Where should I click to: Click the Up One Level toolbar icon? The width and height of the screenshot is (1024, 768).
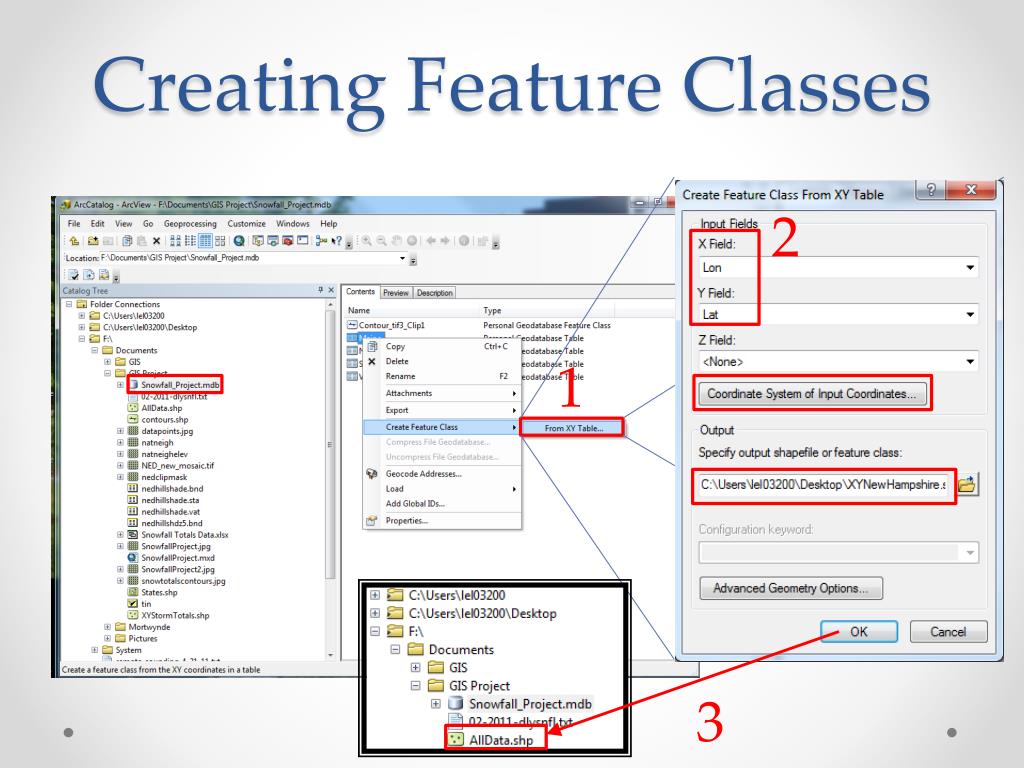tap(74, 241)
